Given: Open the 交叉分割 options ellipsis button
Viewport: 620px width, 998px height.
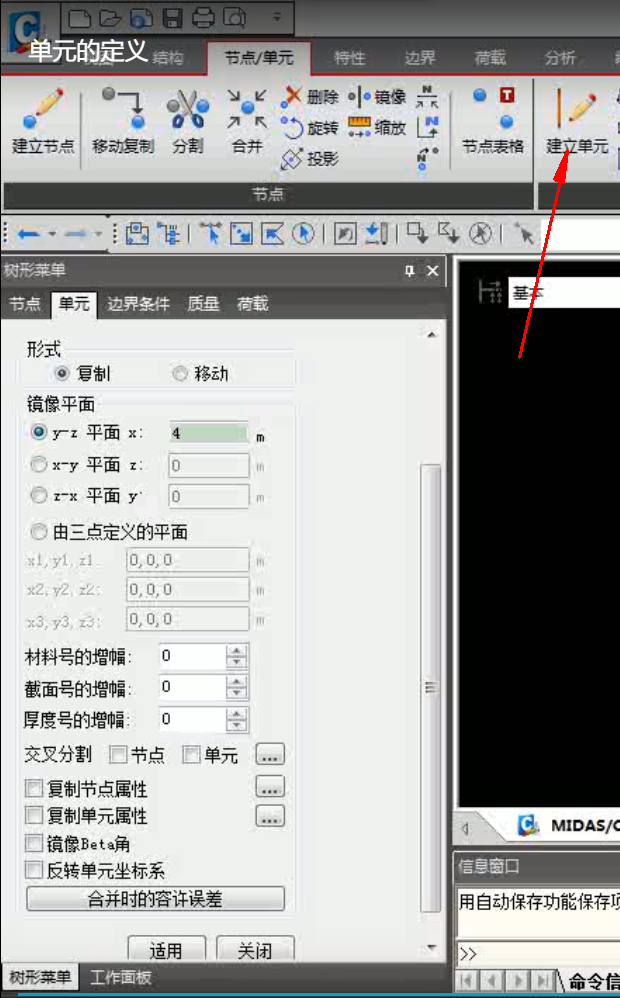Looking at the screenshot, I should tap(270, 755).
